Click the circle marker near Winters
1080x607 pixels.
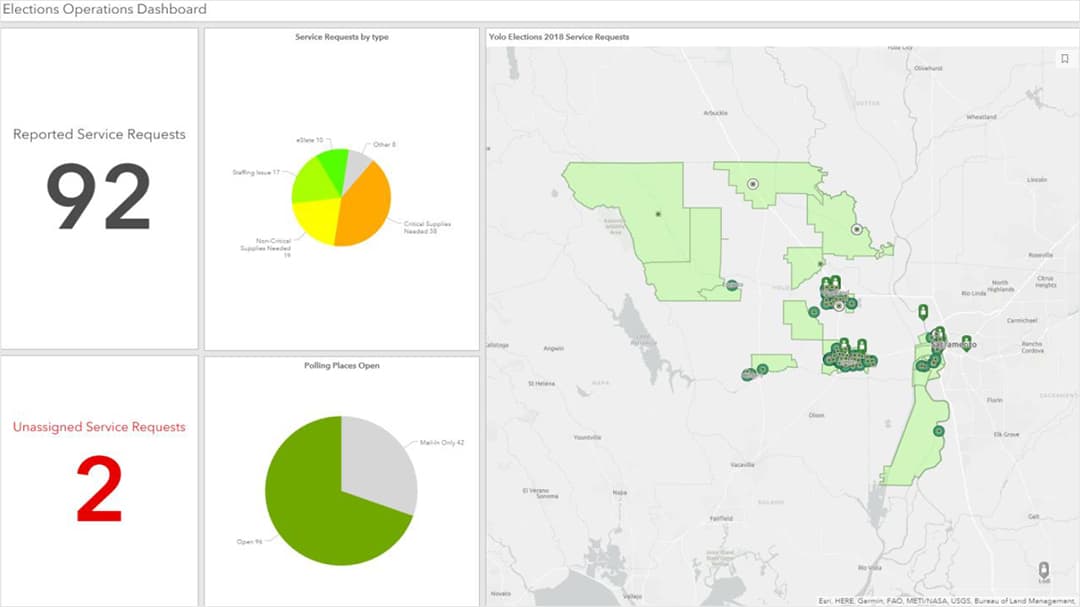coord(762,370)
